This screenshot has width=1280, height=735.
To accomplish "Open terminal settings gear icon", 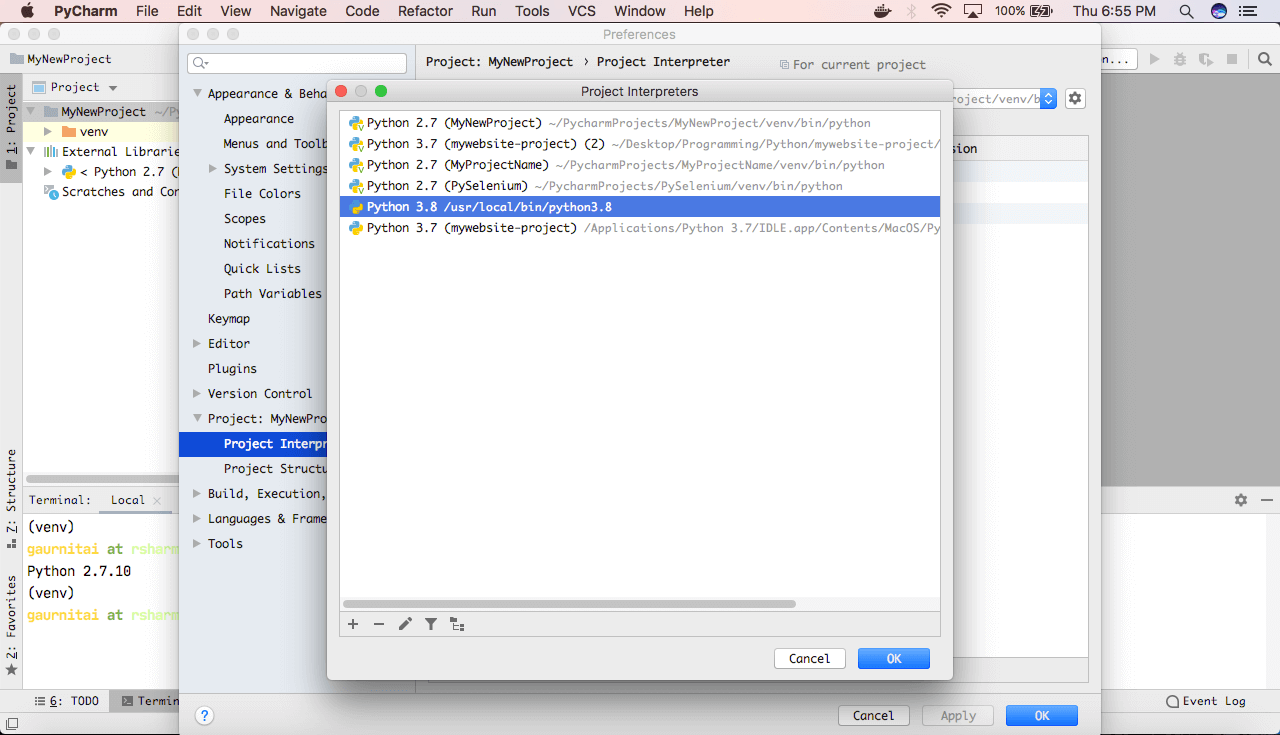I will tap(1241, 500).
